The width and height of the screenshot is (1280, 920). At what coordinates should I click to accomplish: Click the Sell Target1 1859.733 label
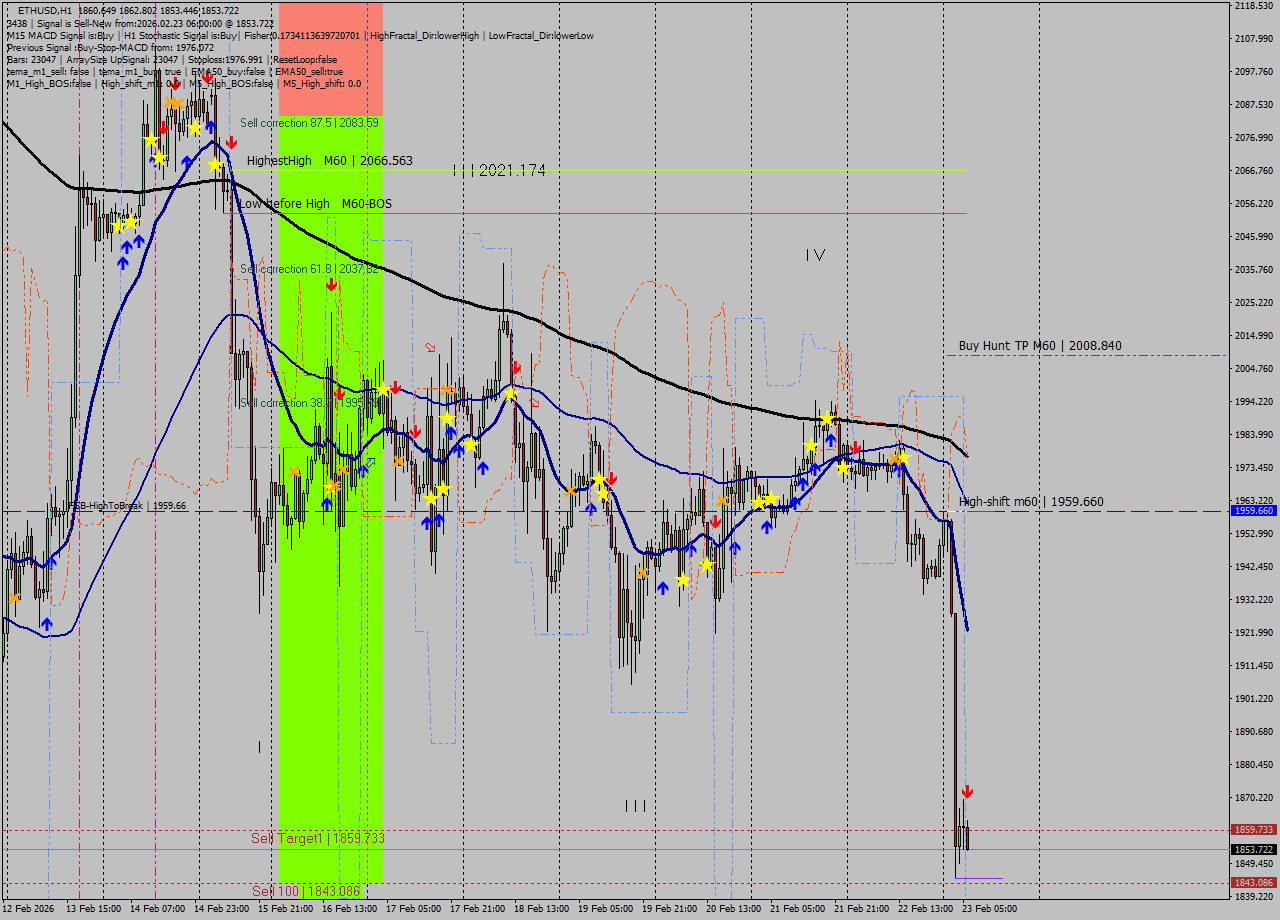(318, 838)
